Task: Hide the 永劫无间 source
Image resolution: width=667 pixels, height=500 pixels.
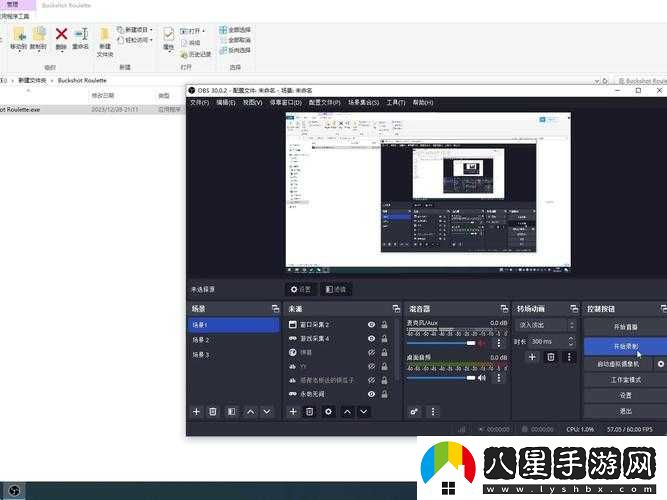Action: click(x=371, y=394)
